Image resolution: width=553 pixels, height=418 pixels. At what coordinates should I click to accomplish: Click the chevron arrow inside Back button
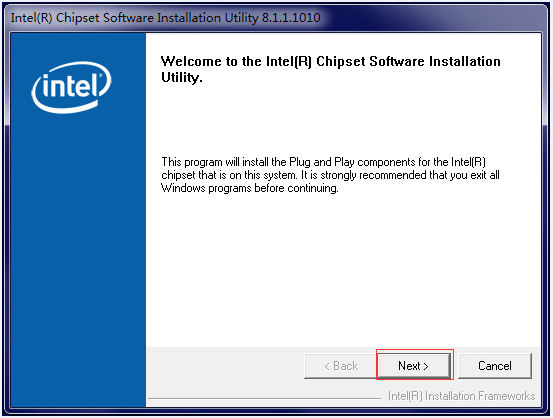pos(327,366)
